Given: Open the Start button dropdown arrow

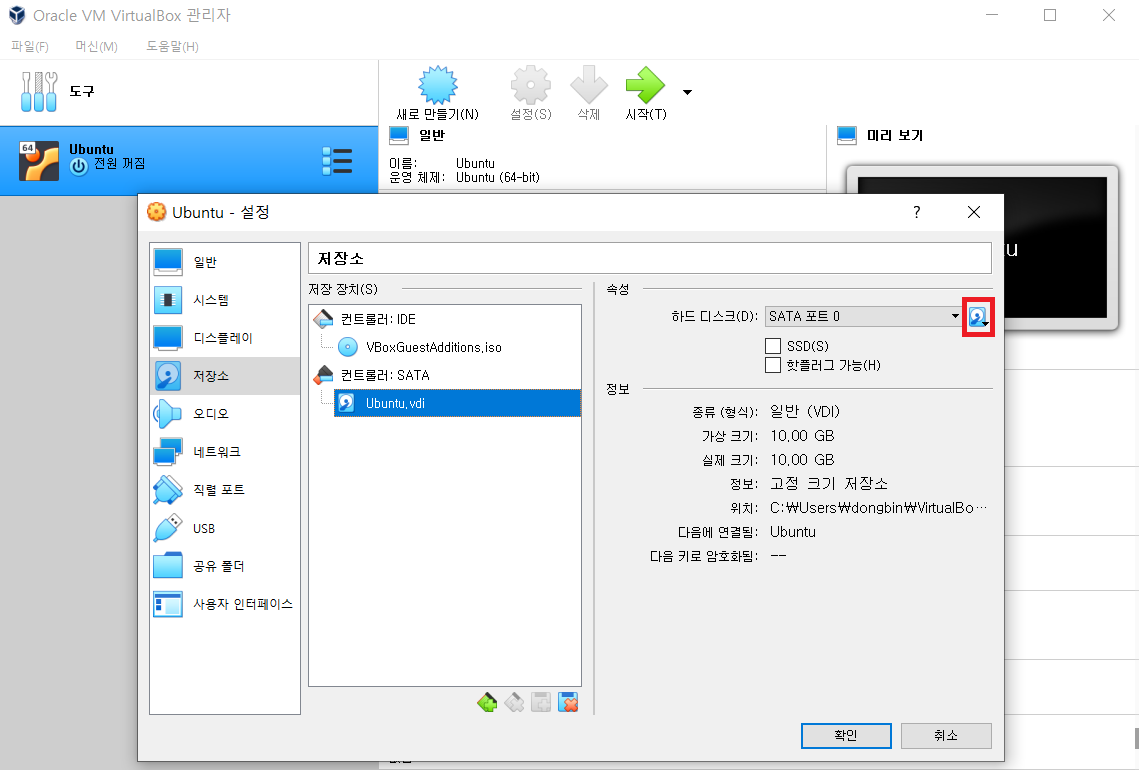Looking at the screenshot, I should point(687,92).
